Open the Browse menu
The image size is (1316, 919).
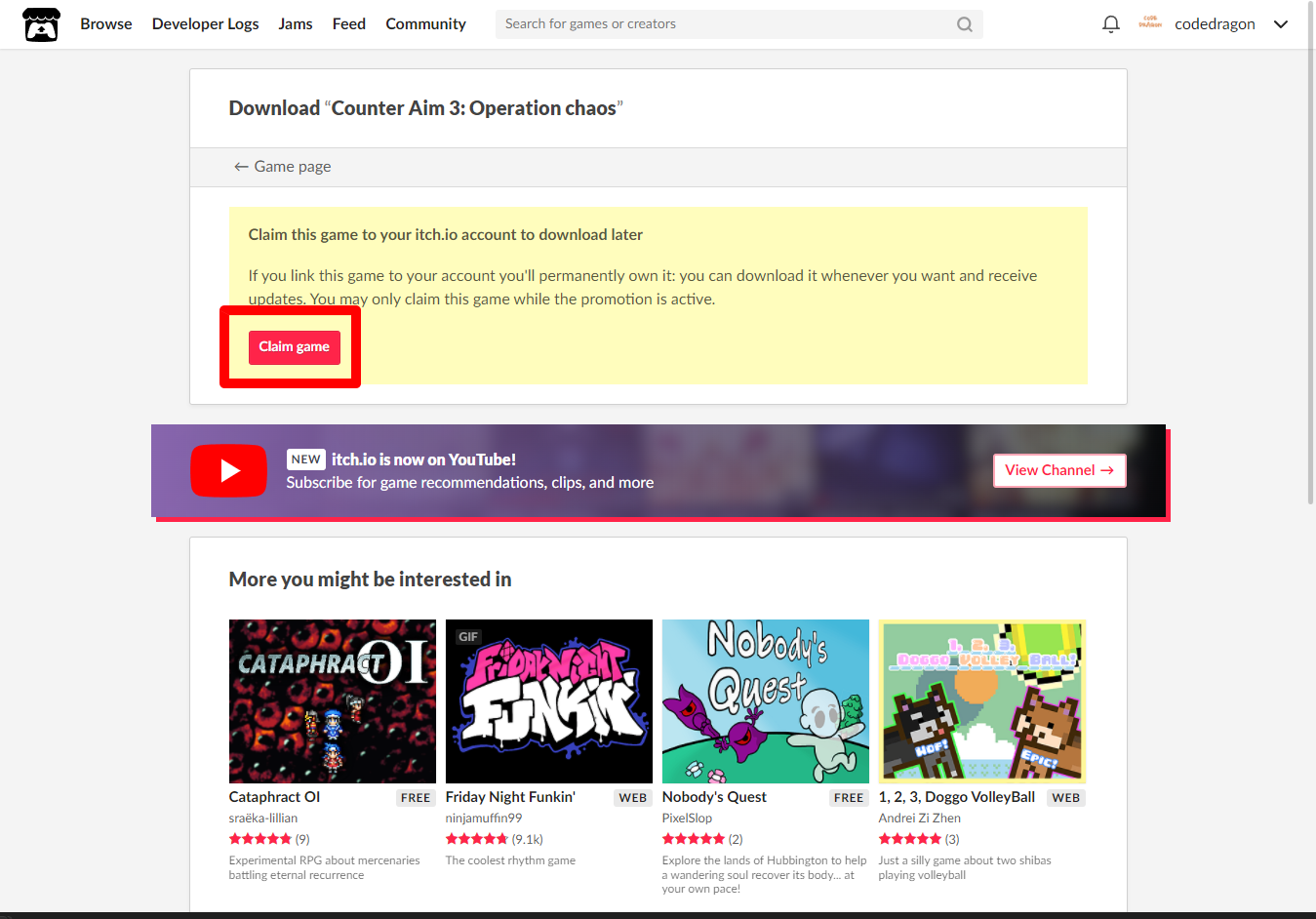point(106,24)
